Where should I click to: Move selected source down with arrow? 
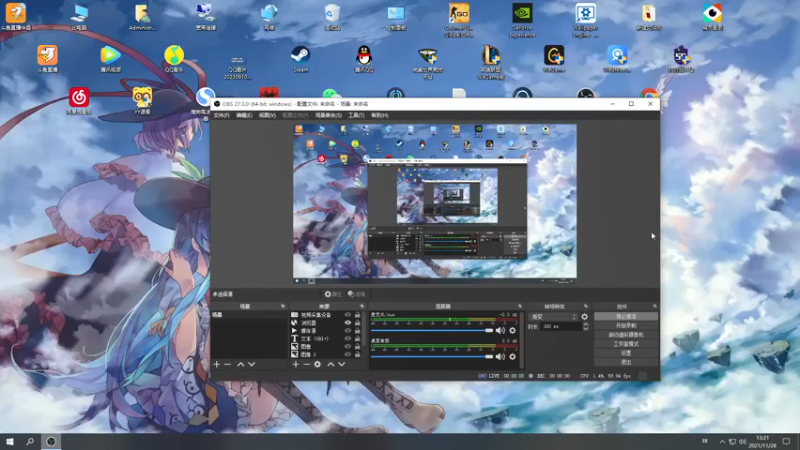(342, 364)
